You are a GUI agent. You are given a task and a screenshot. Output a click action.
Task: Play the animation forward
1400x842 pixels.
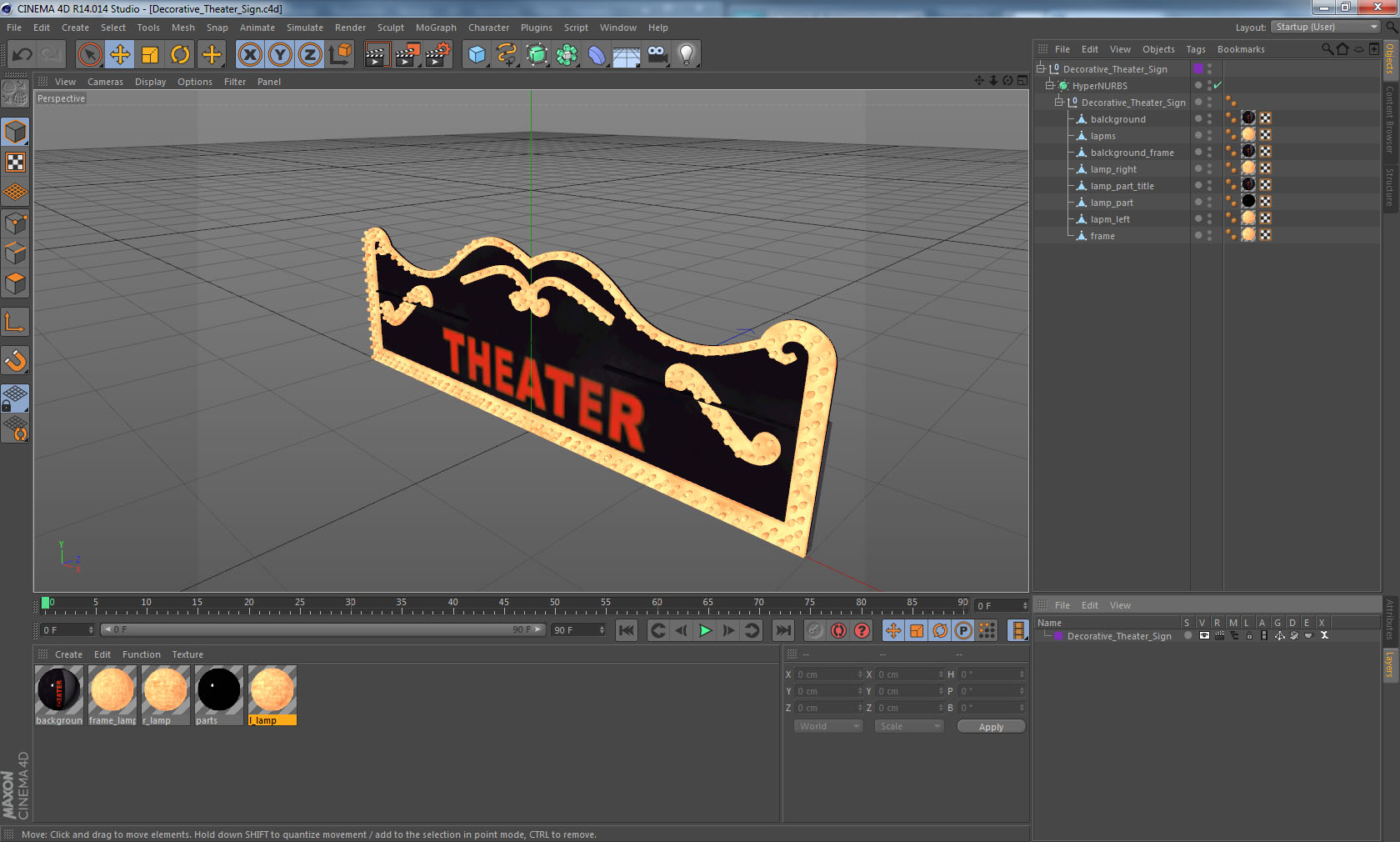coord(705,630)
